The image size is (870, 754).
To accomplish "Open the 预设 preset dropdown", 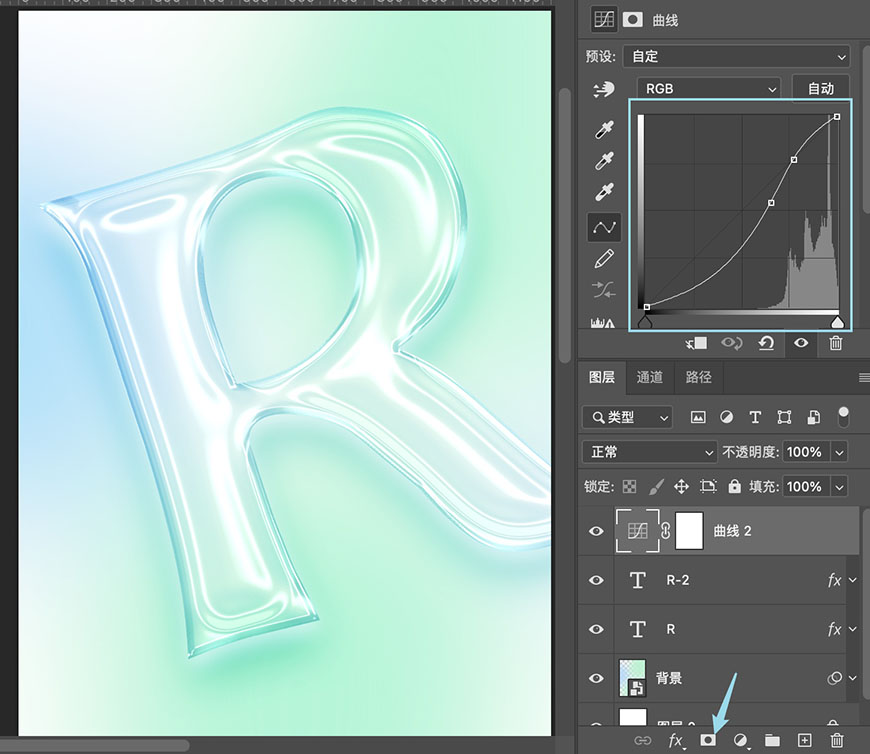I will pyautogui.click(x=736, y=57).
